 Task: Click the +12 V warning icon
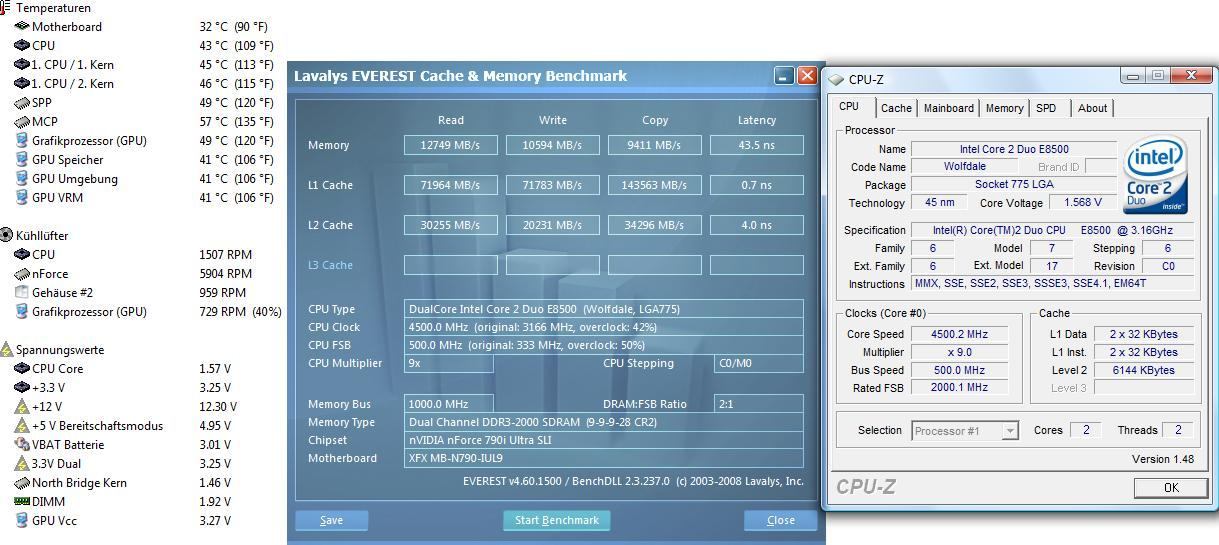point(22,406)
